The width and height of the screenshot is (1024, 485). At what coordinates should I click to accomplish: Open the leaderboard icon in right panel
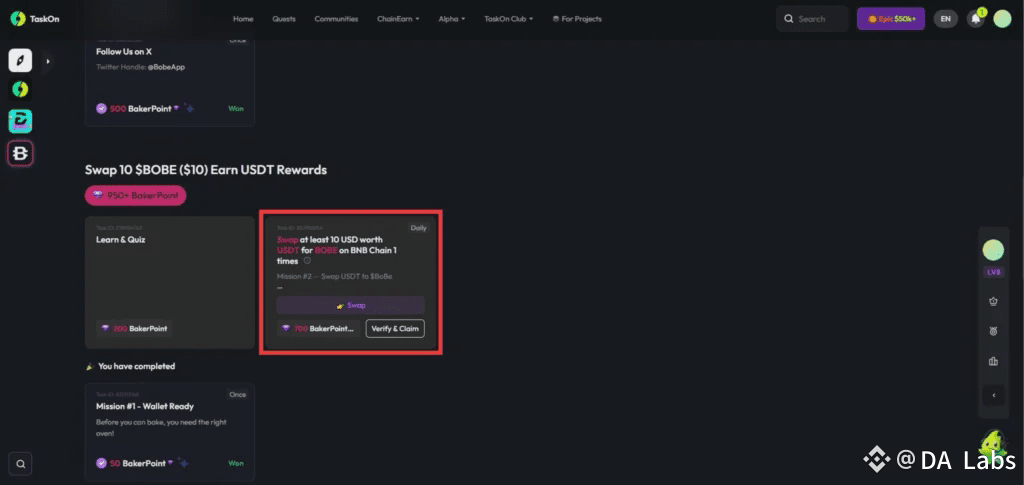click(x=993, y=361)
